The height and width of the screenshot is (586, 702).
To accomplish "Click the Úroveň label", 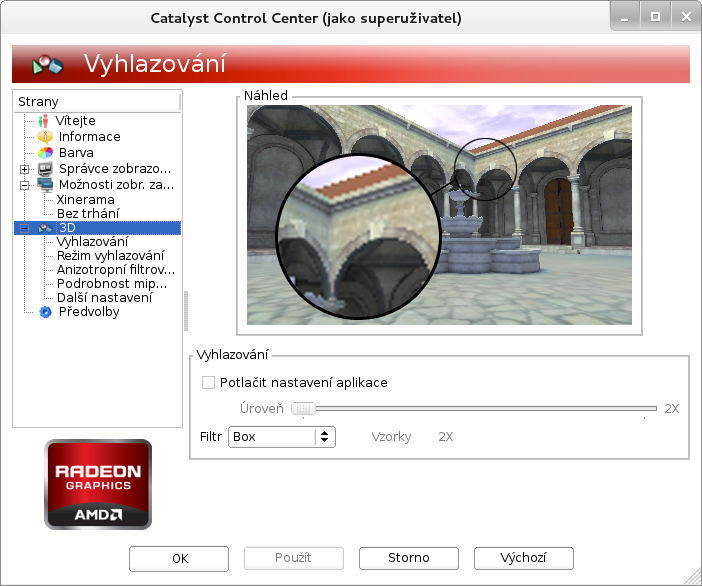I will (262, 408).
